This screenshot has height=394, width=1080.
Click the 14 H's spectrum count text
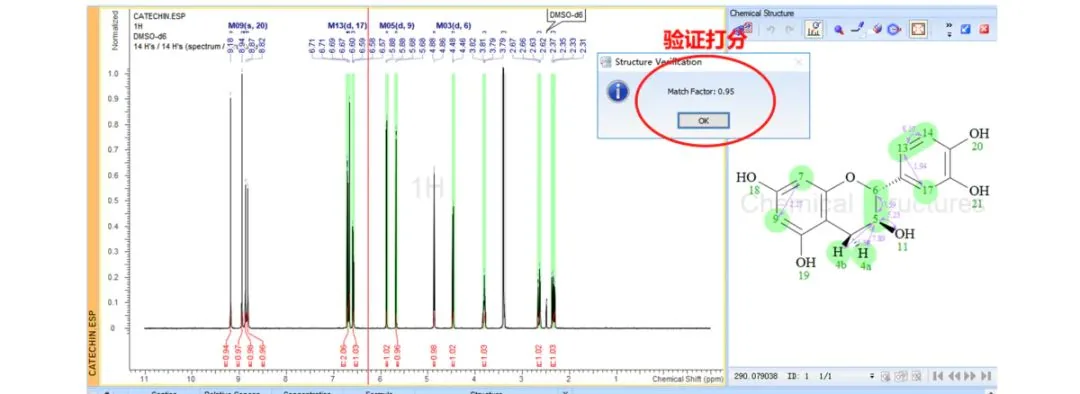coord(179,47)
